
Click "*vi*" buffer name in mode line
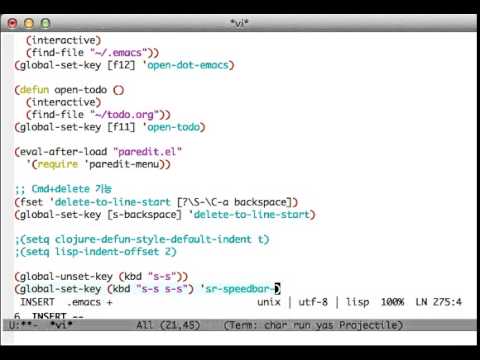pyautogui.click(x=61, y=325)
